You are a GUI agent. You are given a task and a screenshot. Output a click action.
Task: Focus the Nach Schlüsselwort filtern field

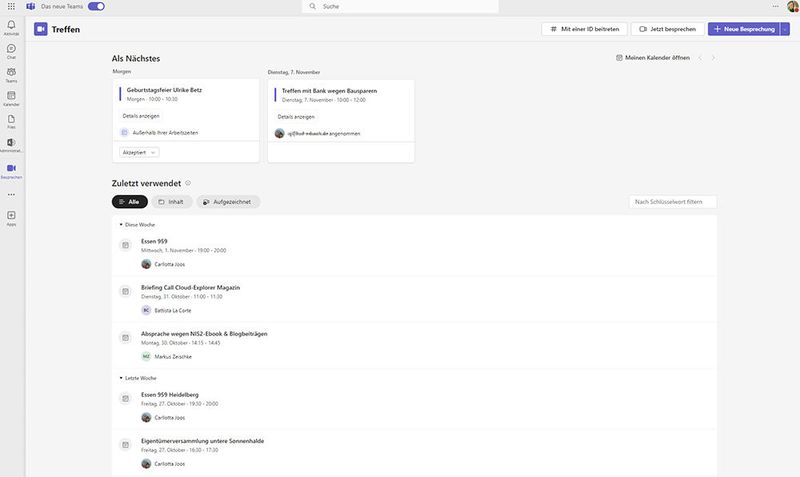(673, 202)
